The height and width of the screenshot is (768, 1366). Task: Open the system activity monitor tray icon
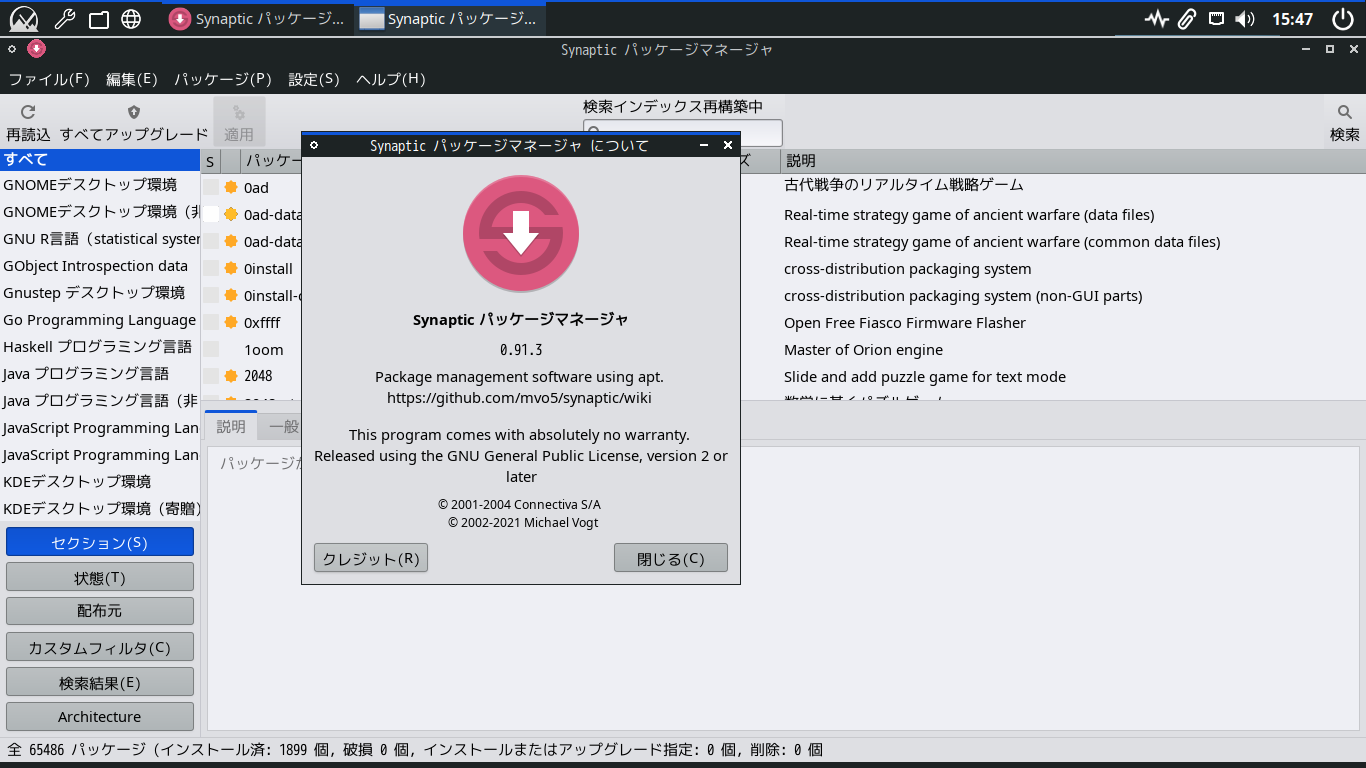point(1157,19)
